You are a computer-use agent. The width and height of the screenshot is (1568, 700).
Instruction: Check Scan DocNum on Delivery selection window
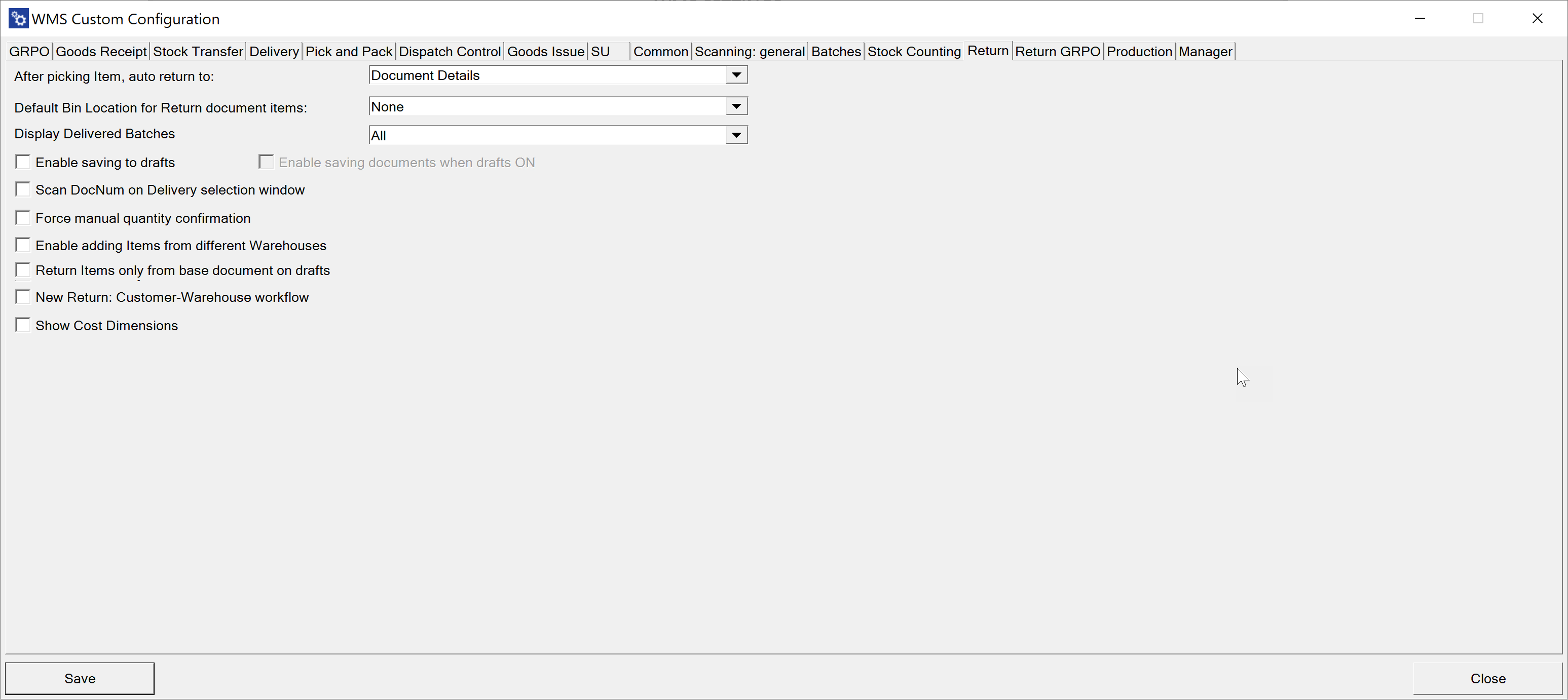(x=23, y=189)
